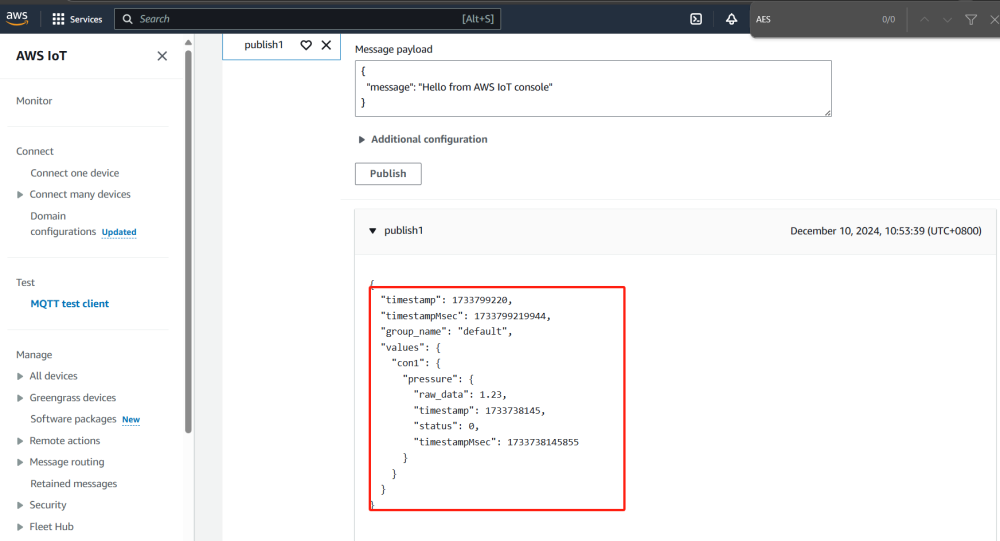The image size is (1000, 541).
Task: Click the AWS IoT sidebar title
Action: click(41, 56)
